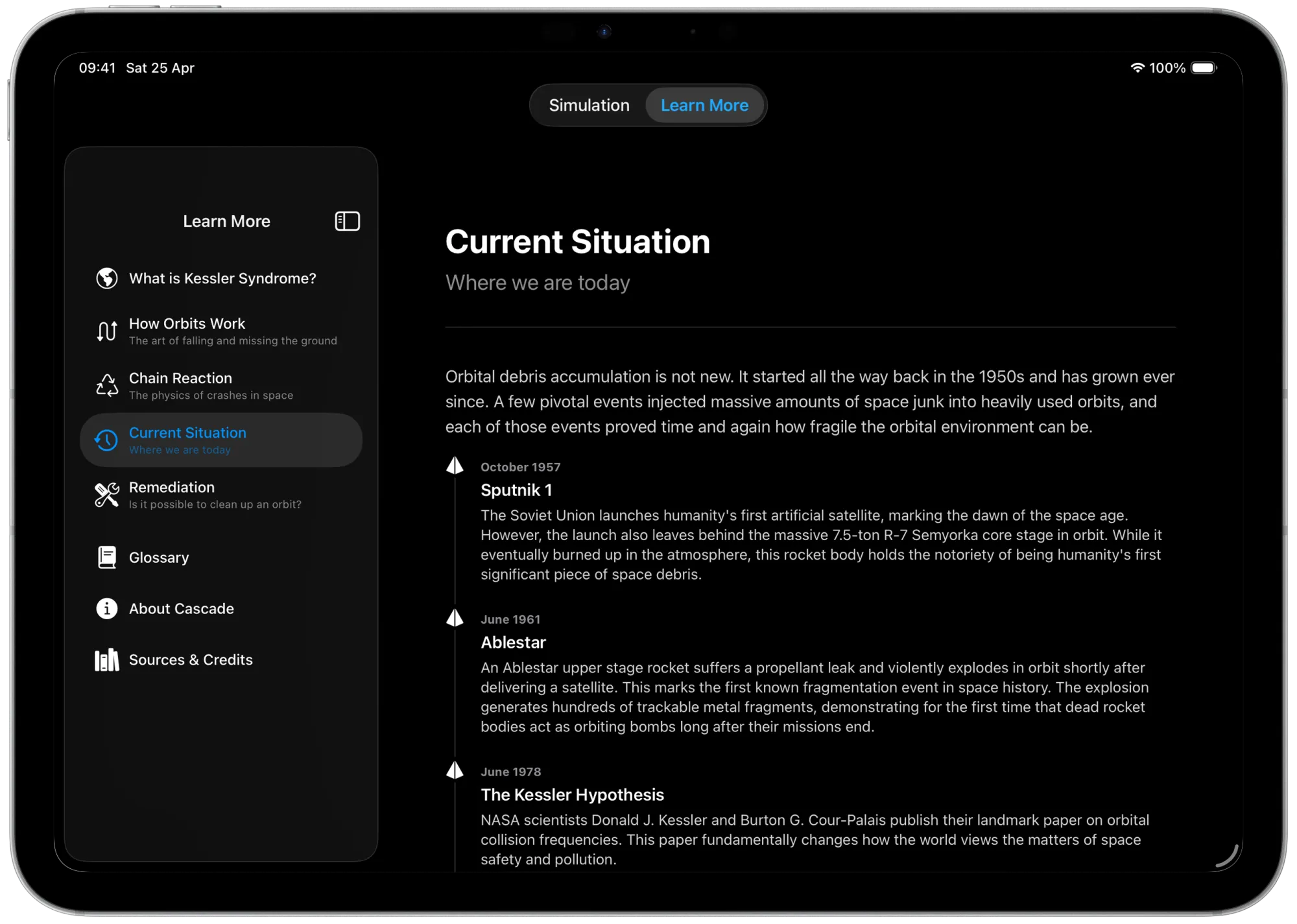Toggle the sidebar with the panel icon
Image resolution: width=1297 pixels, height=924 pixels.
pyautogui.click(x=347, y=221)
